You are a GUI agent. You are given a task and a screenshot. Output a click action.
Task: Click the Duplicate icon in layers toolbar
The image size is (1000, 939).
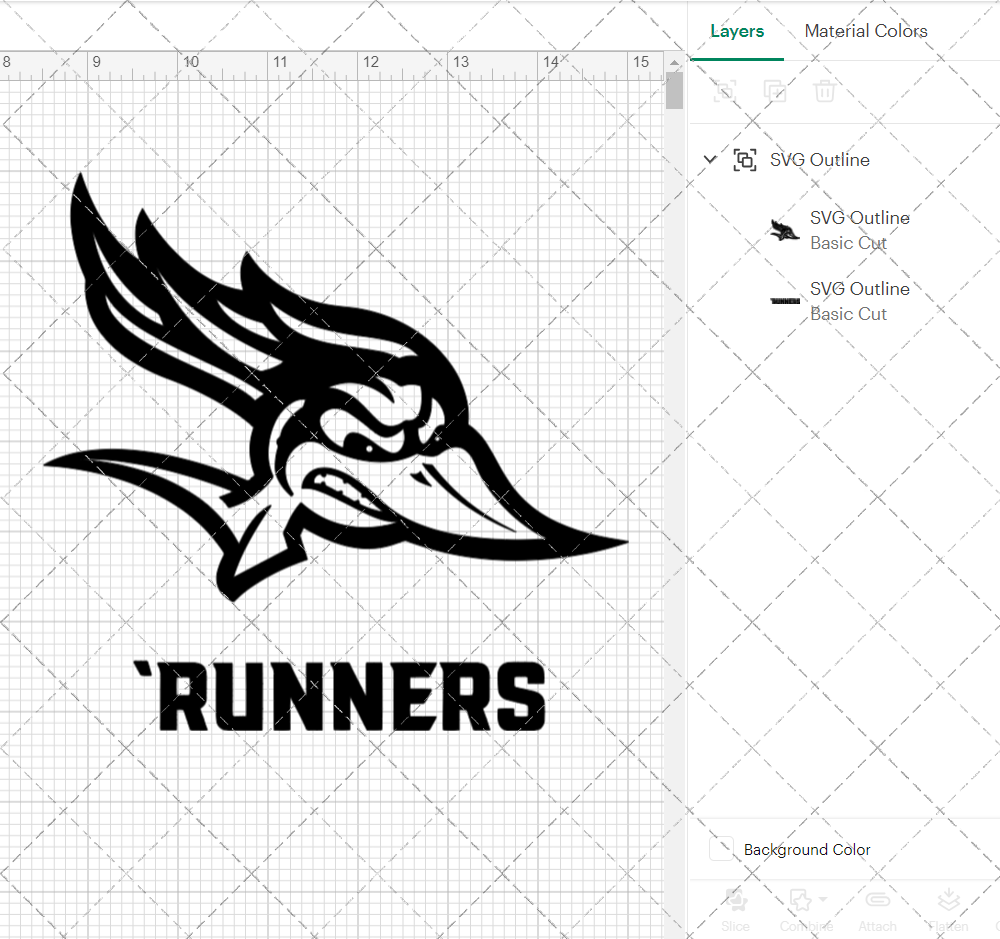point(775,91)
